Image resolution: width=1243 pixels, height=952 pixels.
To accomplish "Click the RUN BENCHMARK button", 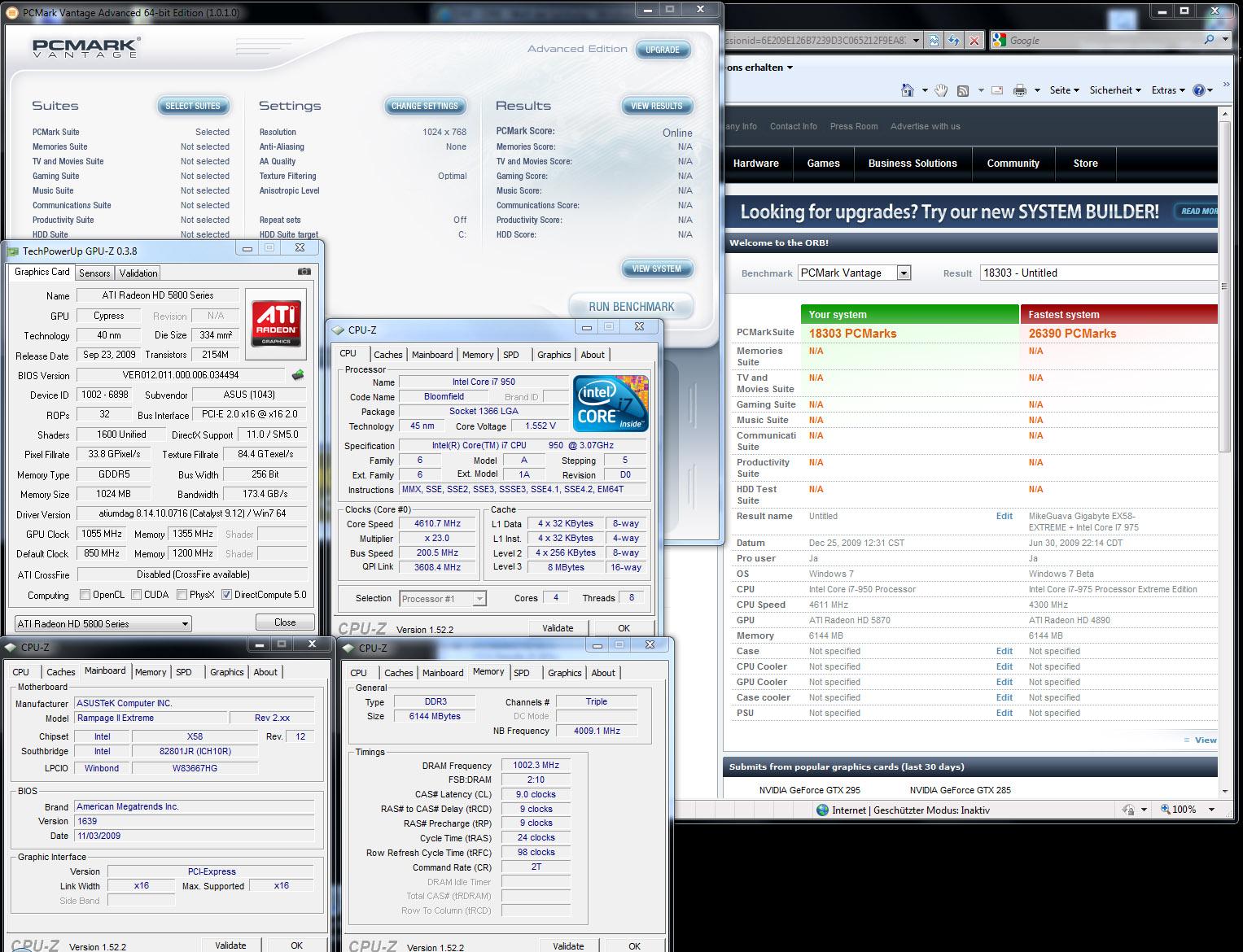I will (632, 307).
